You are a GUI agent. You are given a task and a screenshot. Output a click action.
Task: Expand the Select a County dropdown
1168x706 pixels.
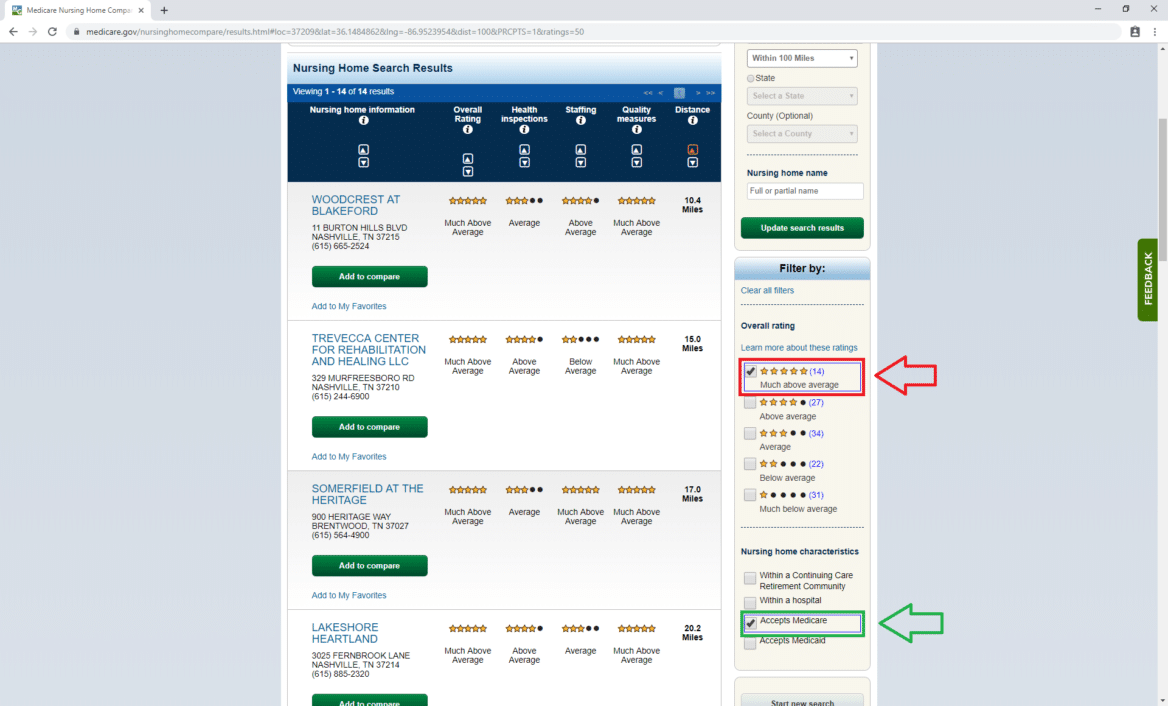point(802,134)
